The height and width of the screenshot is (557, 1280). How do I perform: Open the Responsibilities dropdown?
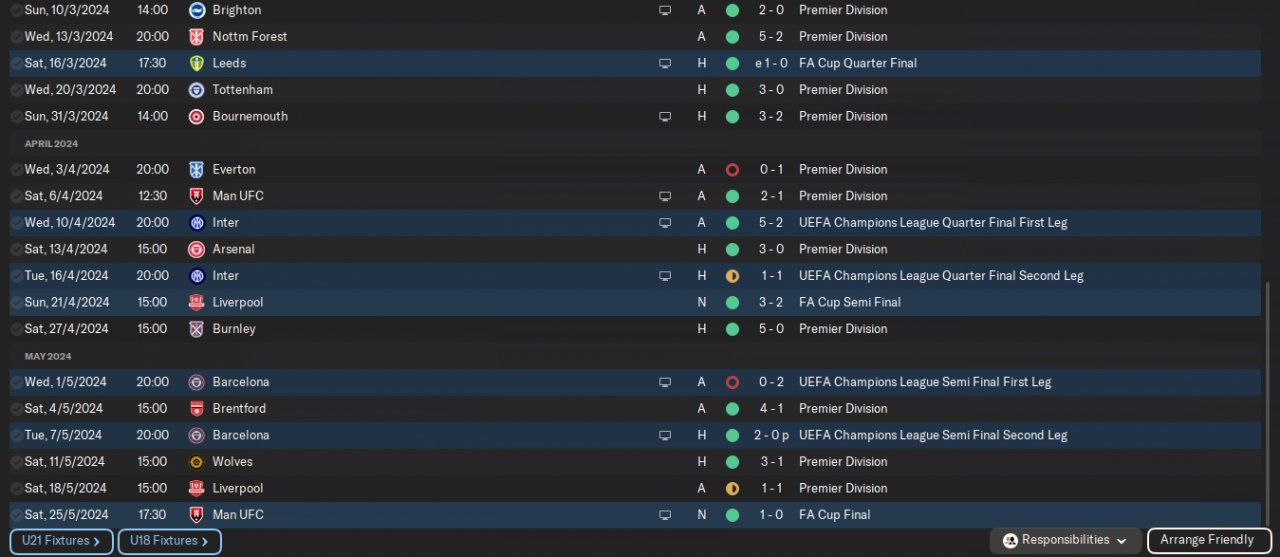click(x=1065, y=540)
